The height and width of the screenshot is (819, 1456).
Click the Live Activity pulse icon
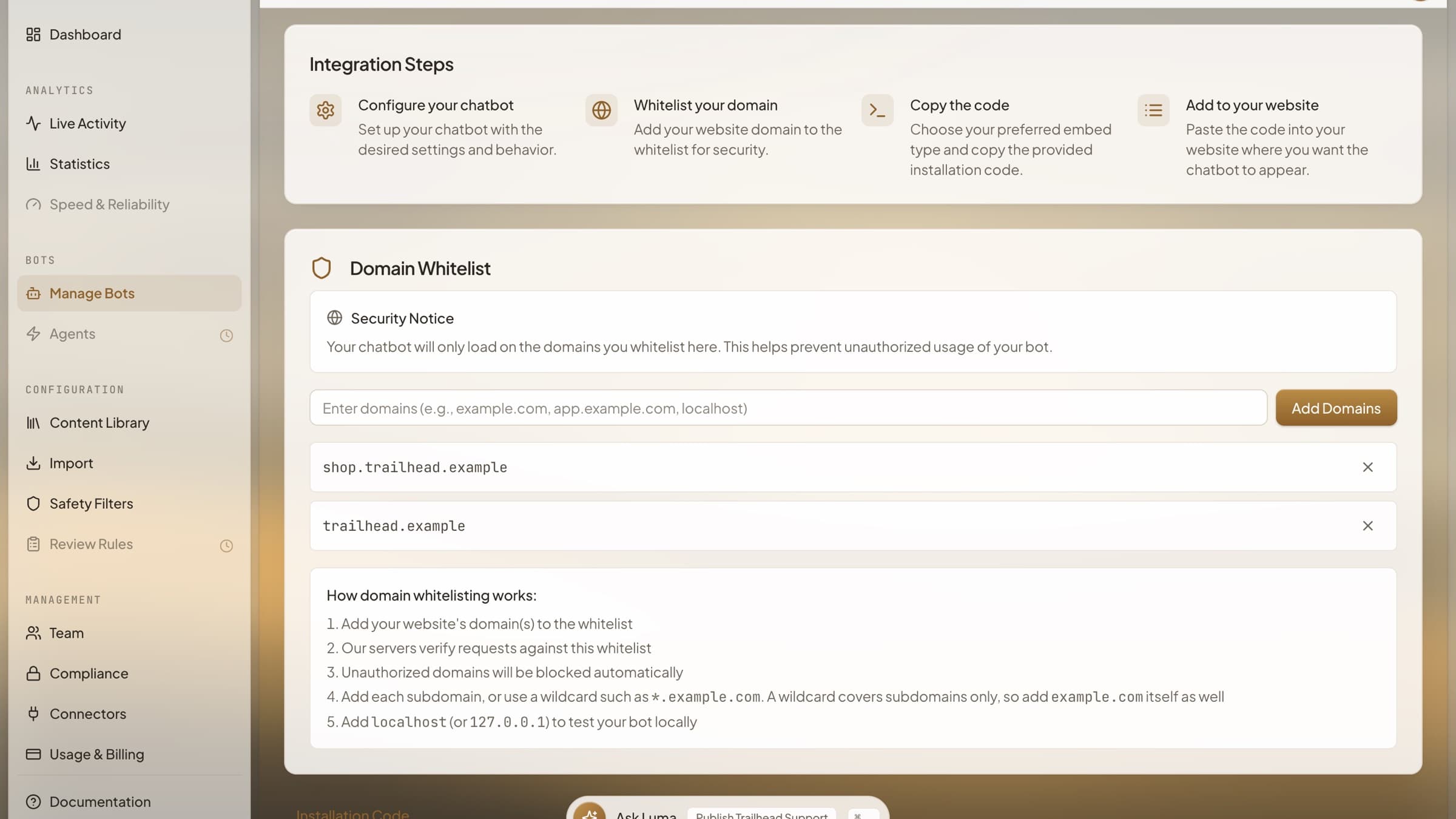point(33,124)
